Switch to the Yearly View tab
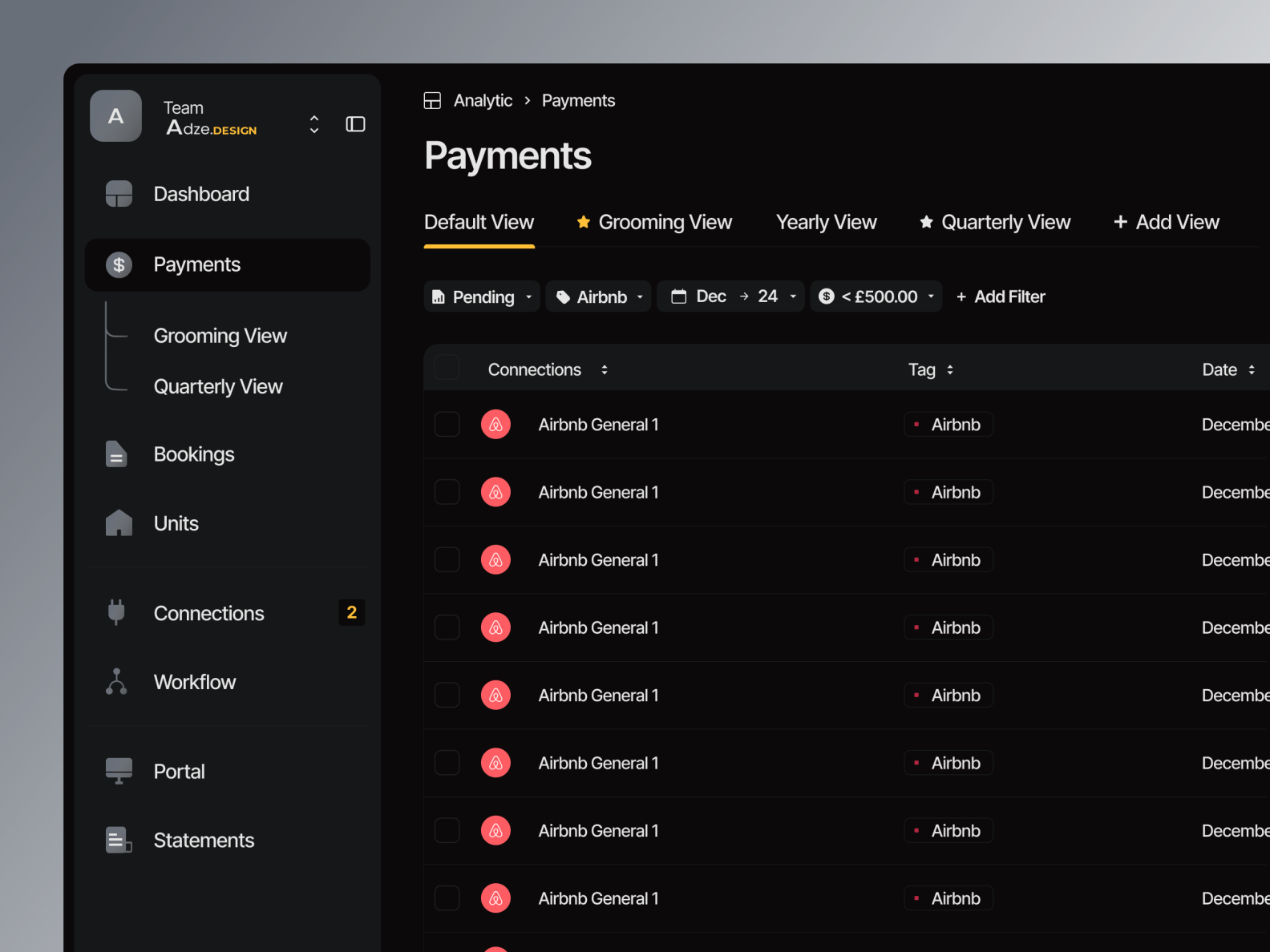 (x=826, y=222)
